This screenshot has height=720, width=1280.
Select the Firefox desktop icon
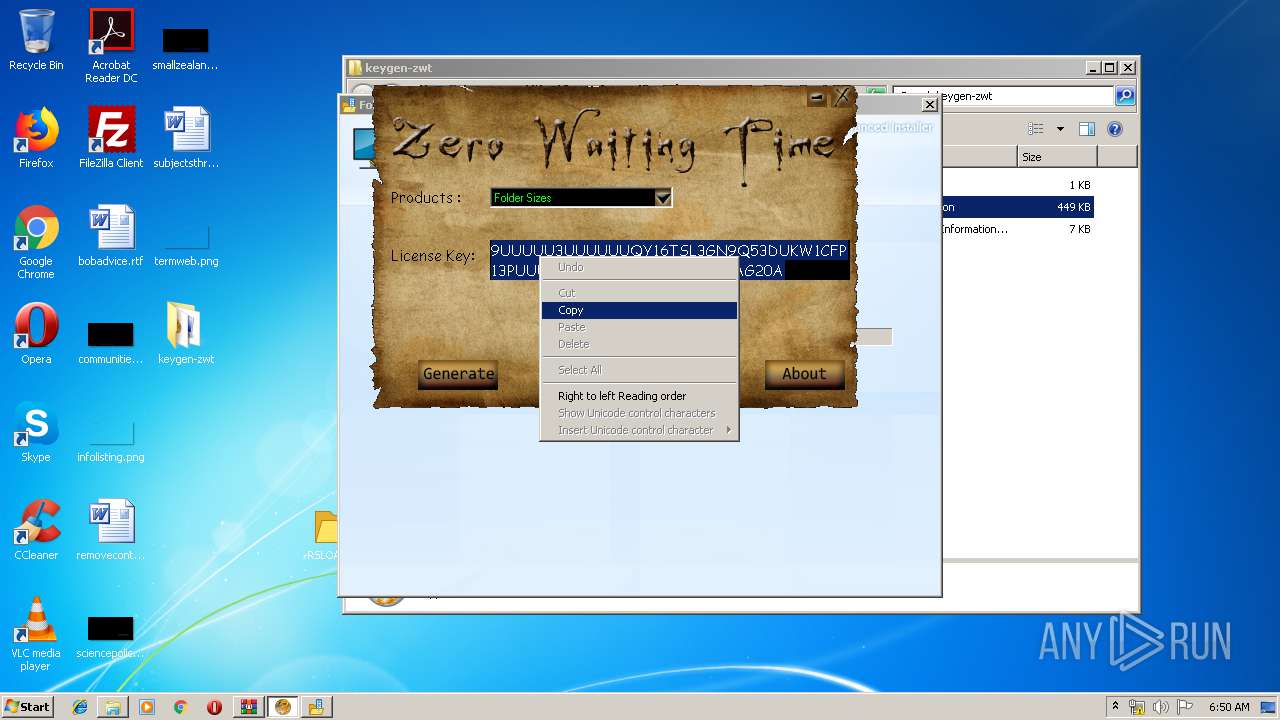[36, 138]
